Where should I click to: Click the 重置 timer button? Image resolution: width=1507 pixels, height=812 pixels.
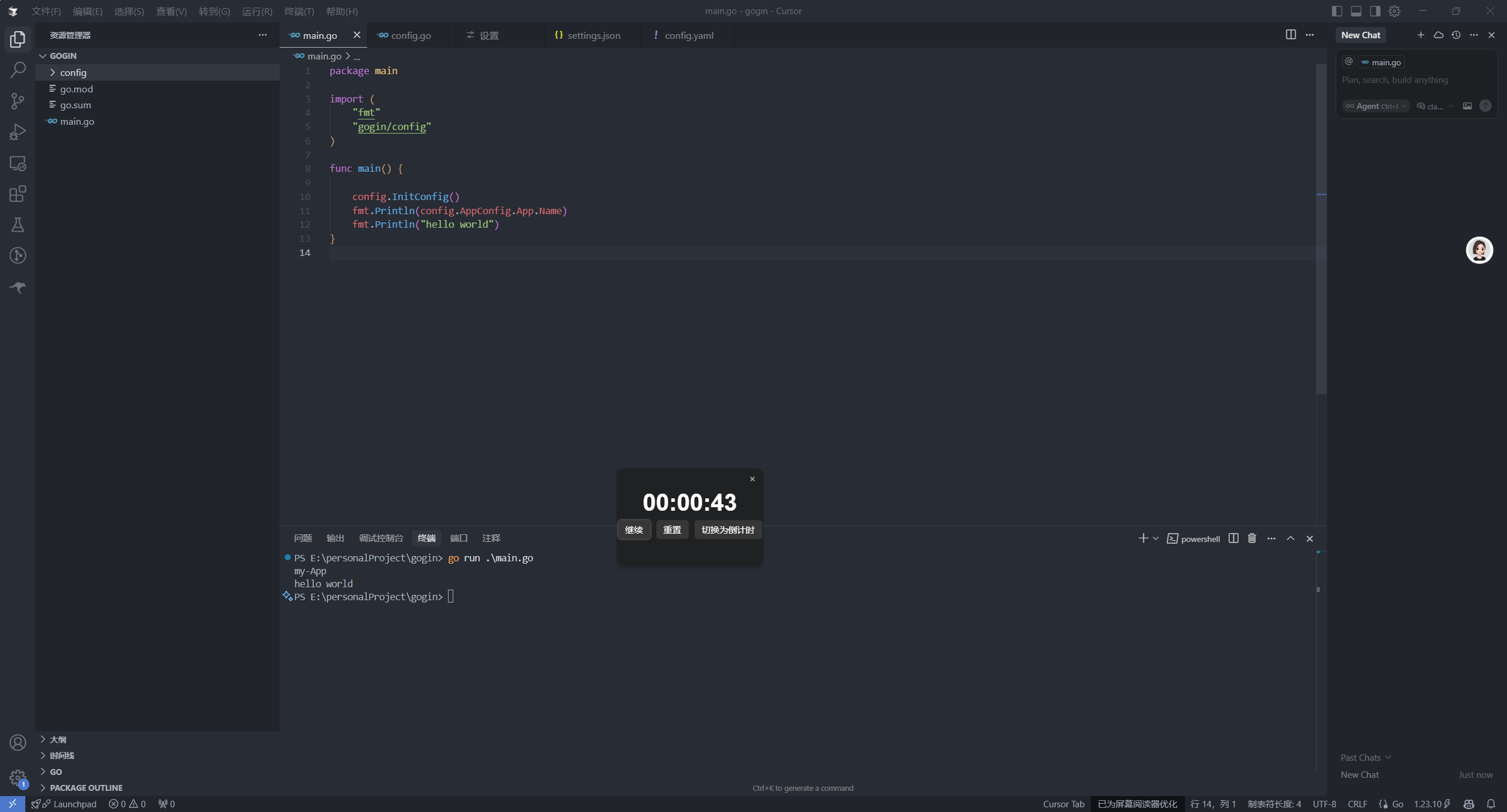(x=672, y=530)
